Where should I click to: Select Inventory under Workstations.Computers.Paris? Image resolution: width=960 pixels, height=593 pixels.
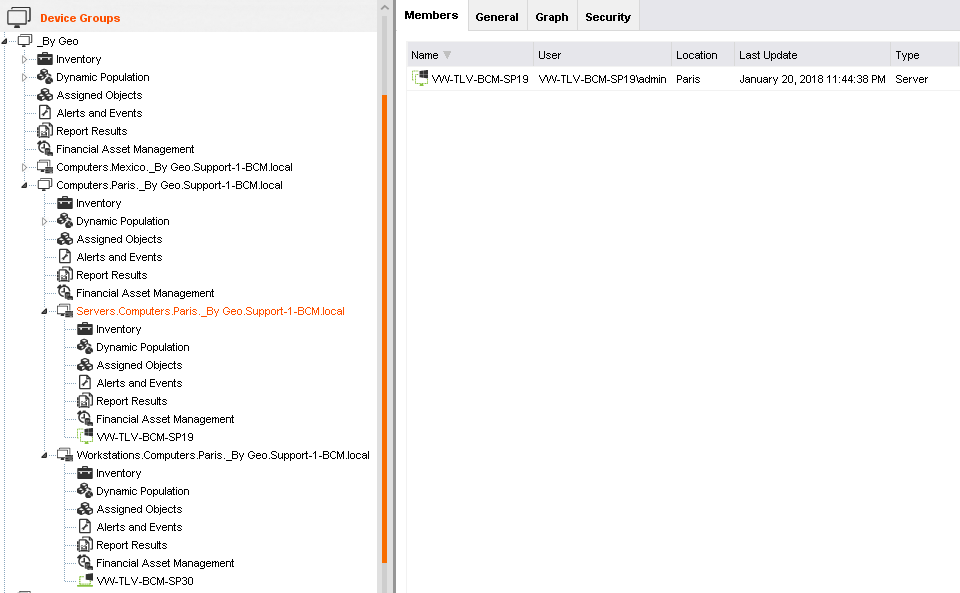click(118, 473)
